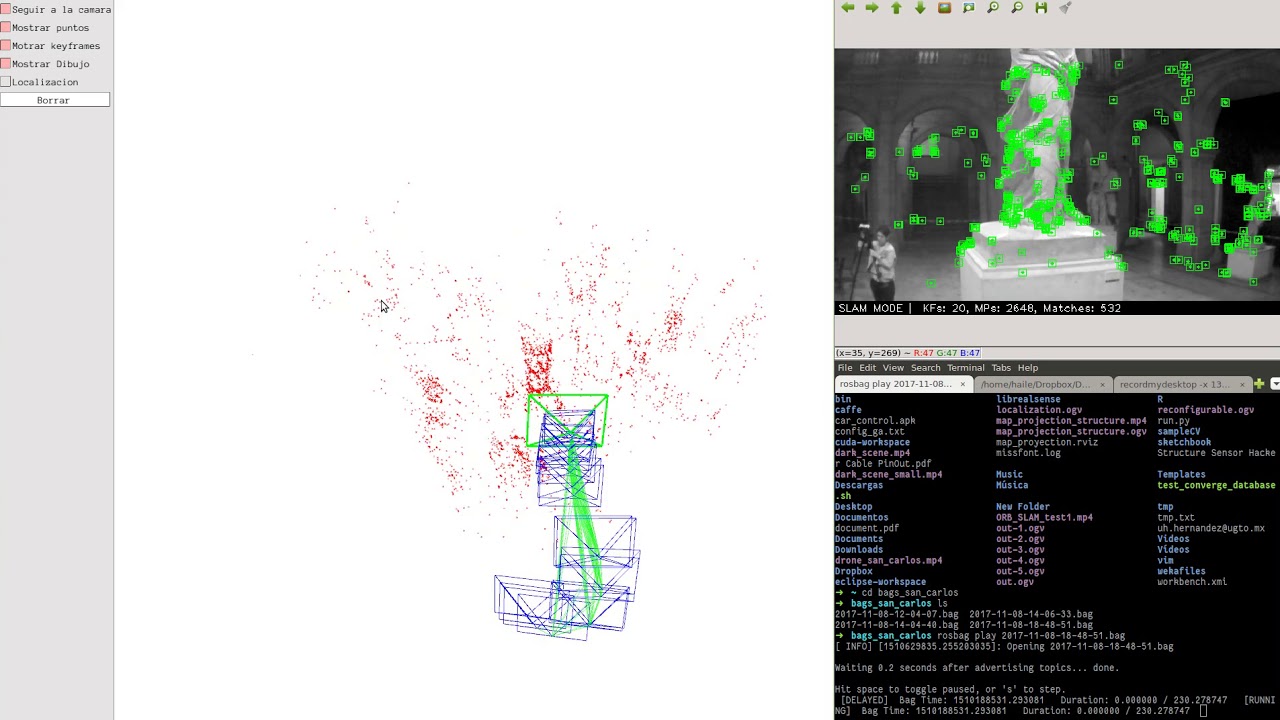This screenshot has height=720, width=1280.
Task: Click 'librealsense' in terminal listing
Action: tap(1028, 399)
